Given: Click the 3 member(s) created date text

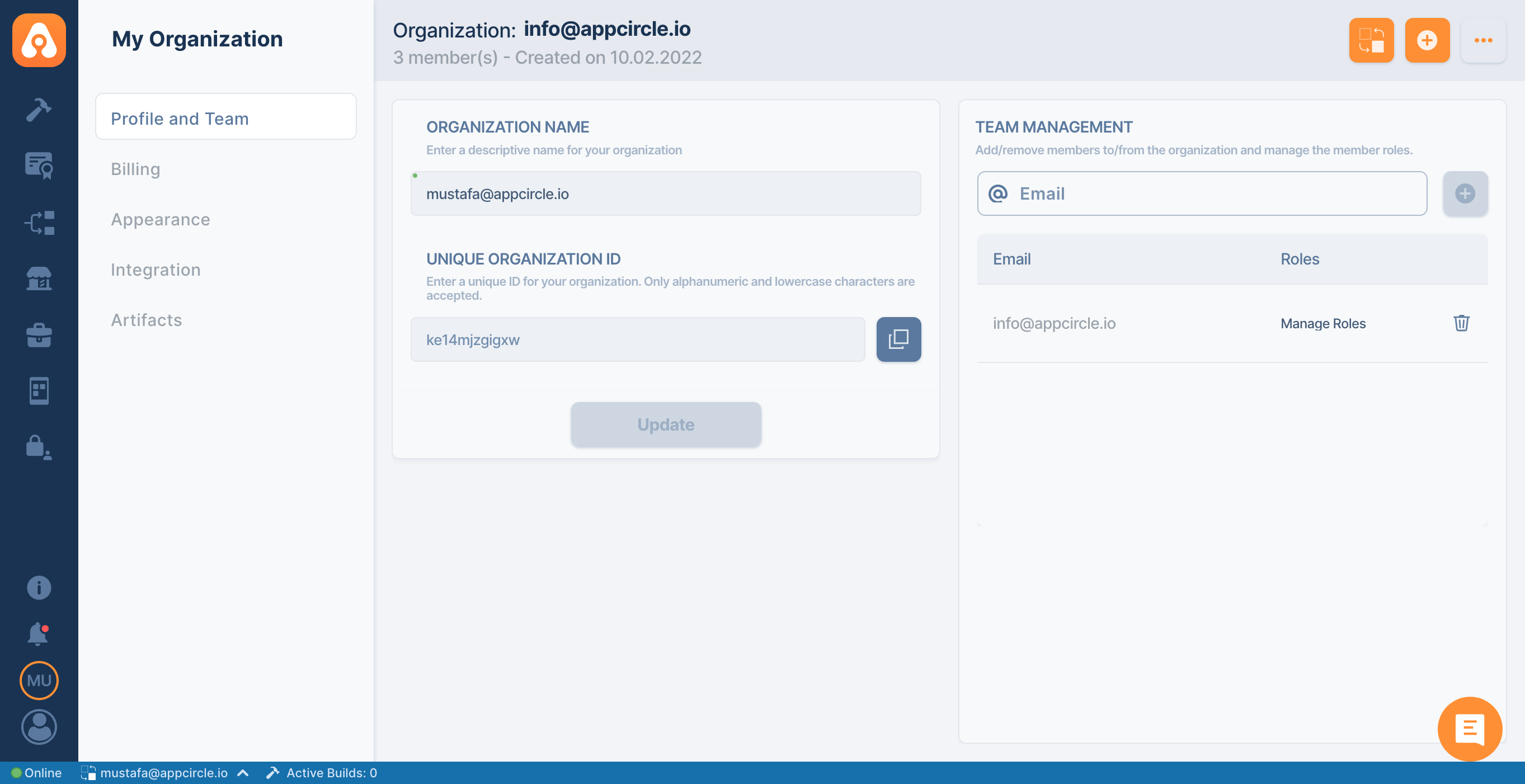Looking at the screenshot, I should (547, 58).
